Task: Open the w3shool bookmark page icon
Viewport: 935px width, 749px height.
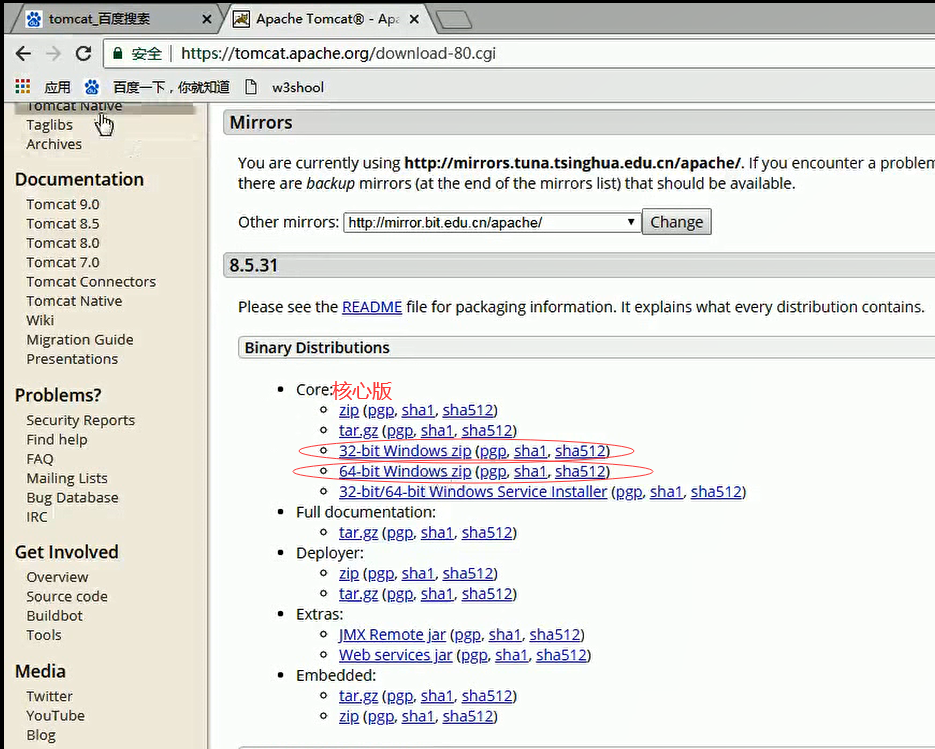Action: click(251, 87)
